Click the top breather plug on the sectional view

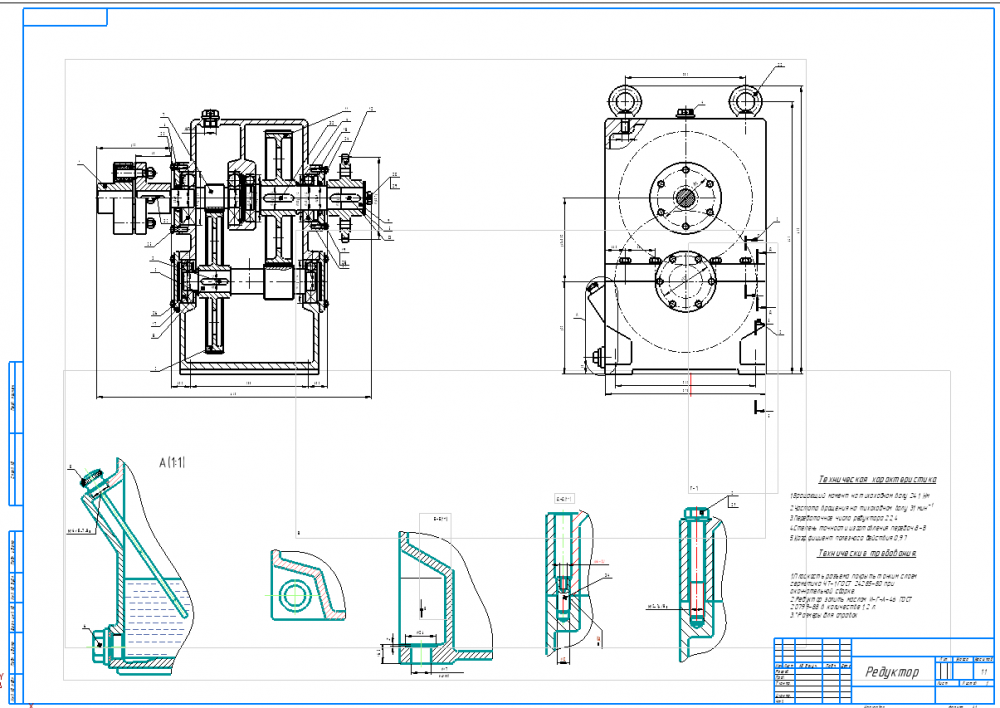pos(211,116)
